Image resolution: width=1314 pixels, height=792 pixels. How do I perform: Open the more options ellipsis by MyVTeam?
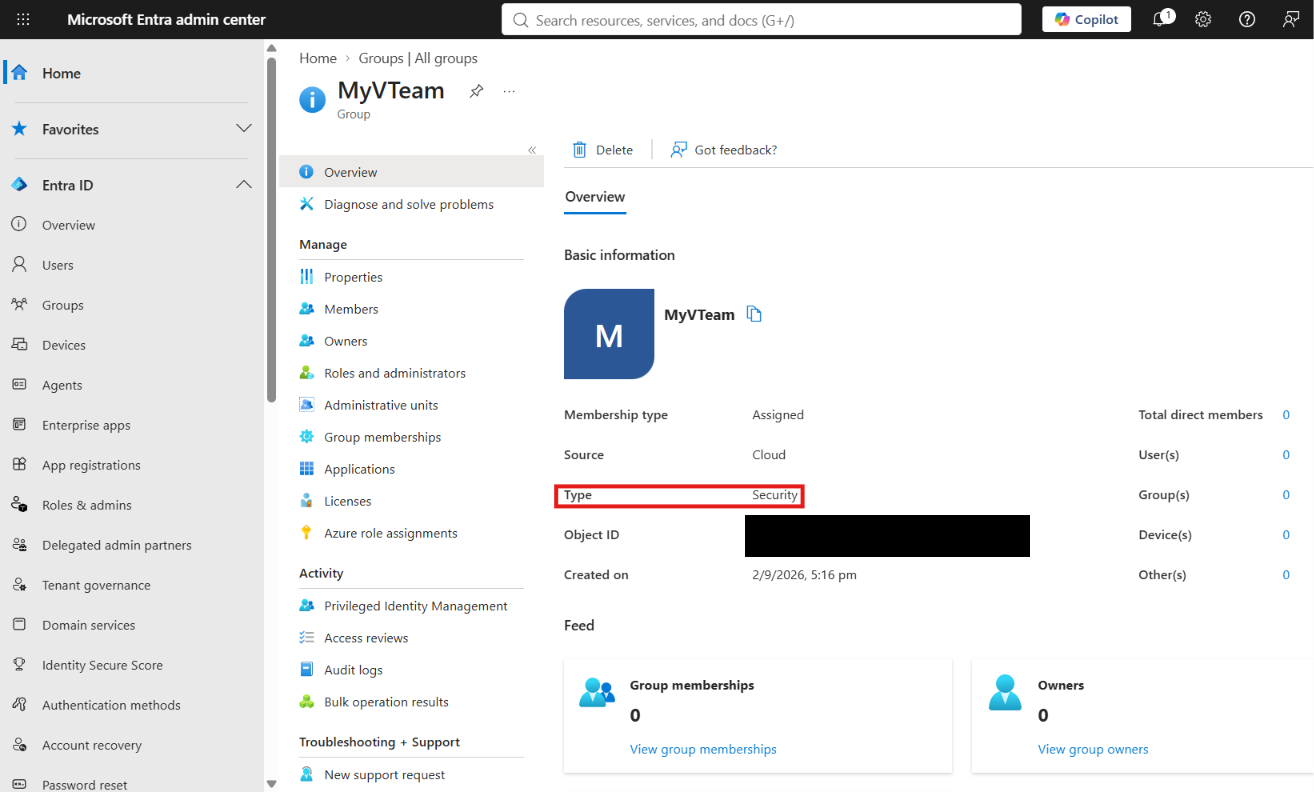[509, 91]
